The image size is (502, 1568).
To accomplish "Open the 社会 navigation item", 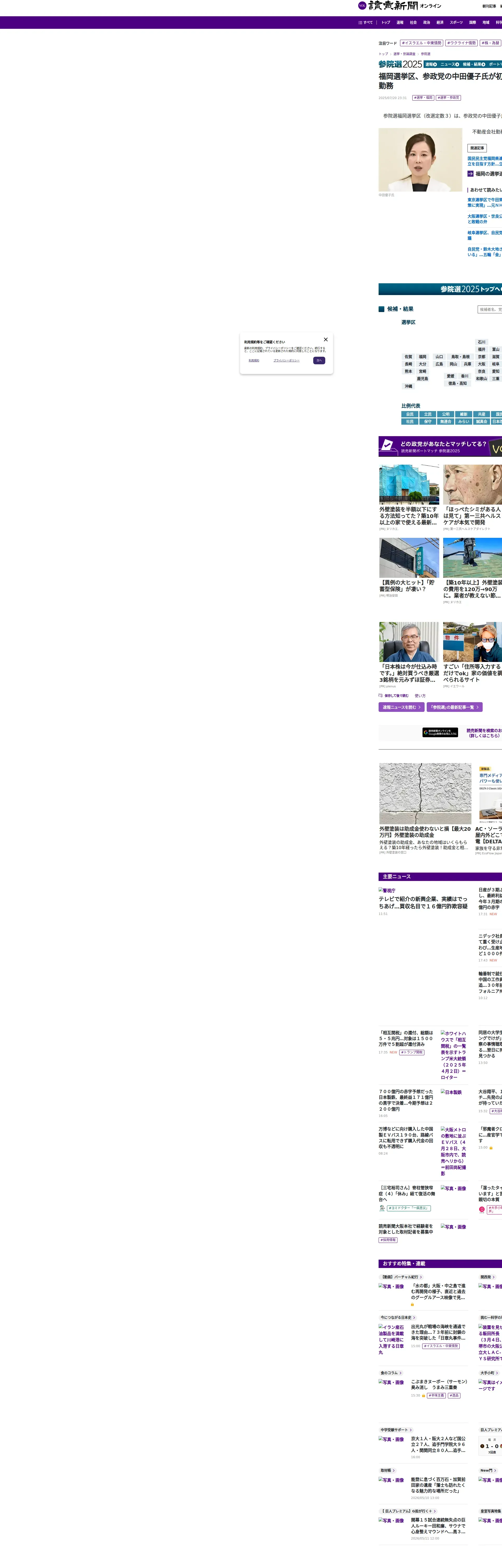I will point(413,22).
